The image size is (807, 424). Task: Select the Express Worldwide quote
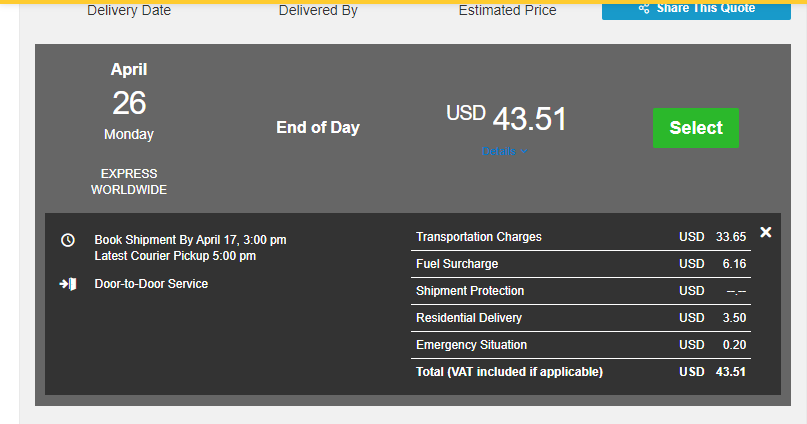696,128
